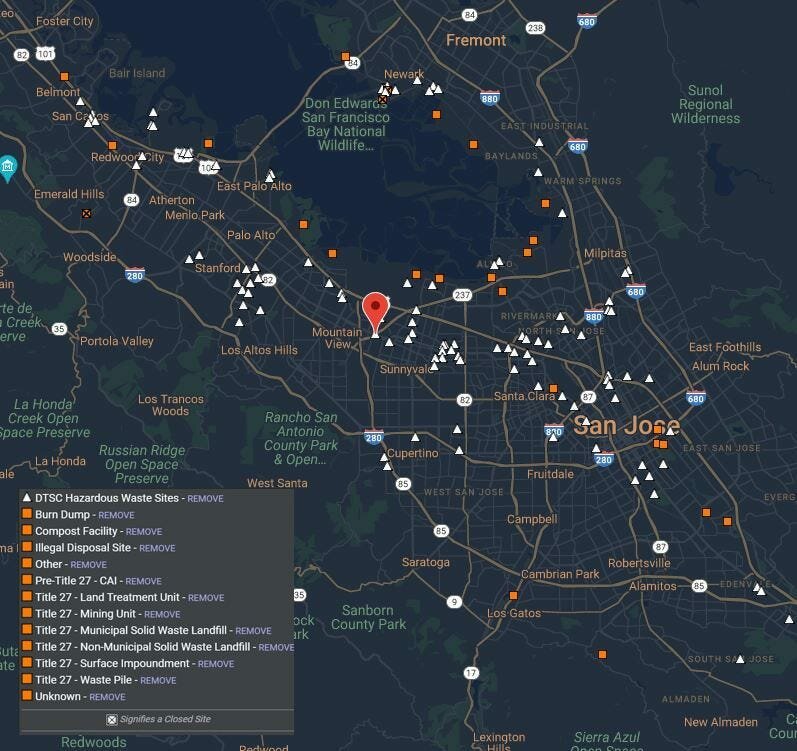797x751 pixels.
Task: Click the red location pin at Mountain View
Action: point(375,311)
